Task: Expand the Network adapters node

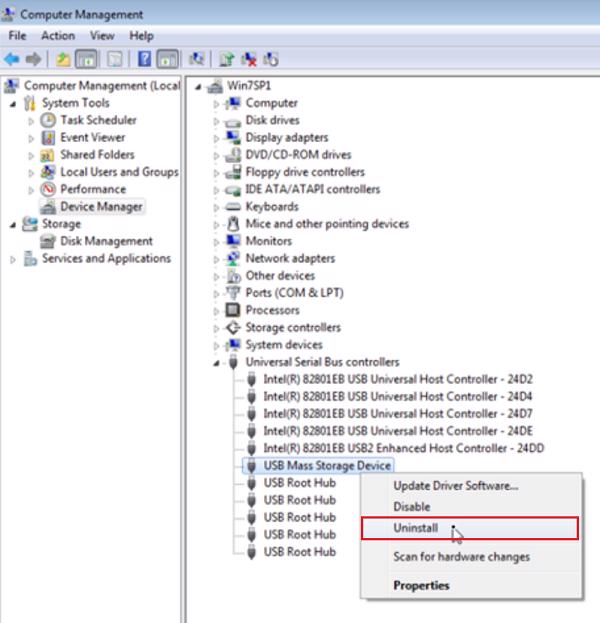Action: coord(217,259)
